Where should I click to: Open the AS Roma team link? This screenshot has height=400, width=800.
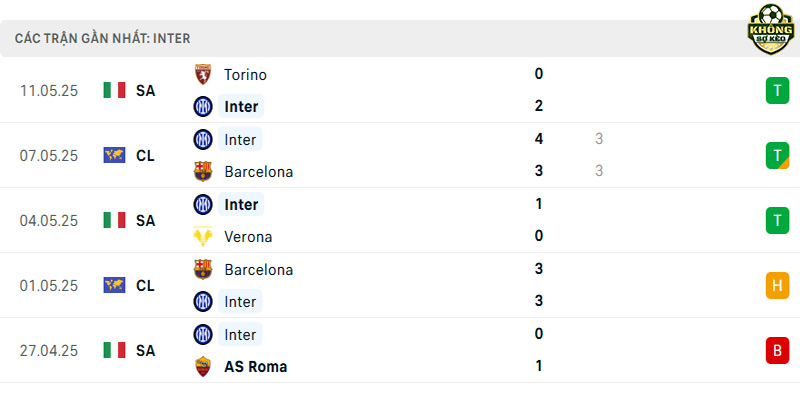(x=256, y=367)
